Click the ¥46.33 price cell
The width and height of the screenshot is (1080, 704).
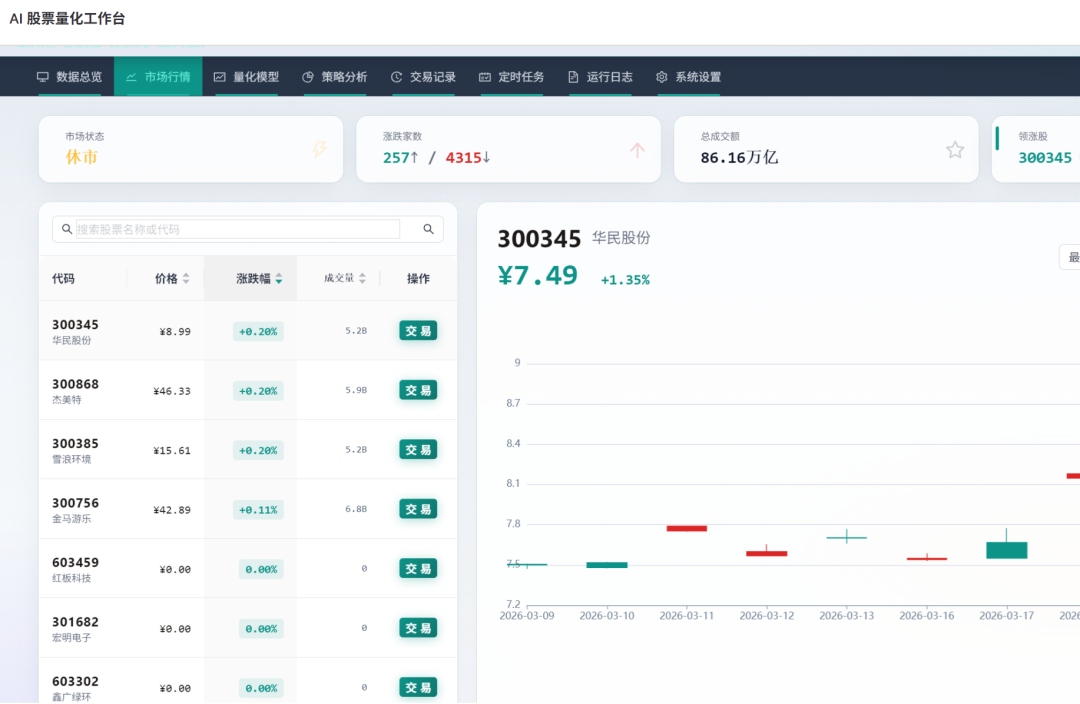pos(172,391)
